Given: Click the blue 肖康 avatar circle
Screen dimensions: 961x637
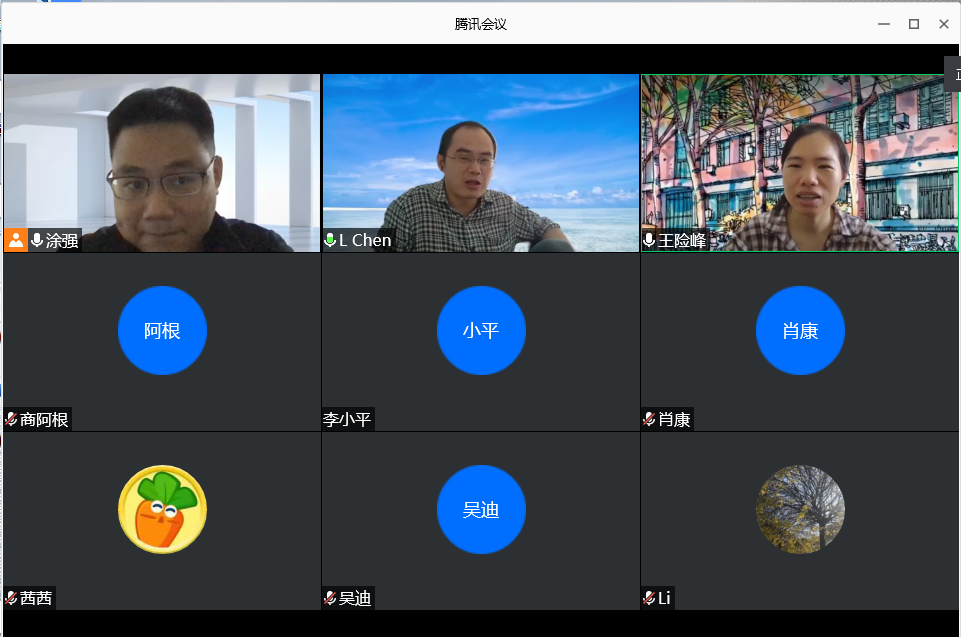Looking at the screenshot, I should (x=800, y=331).
